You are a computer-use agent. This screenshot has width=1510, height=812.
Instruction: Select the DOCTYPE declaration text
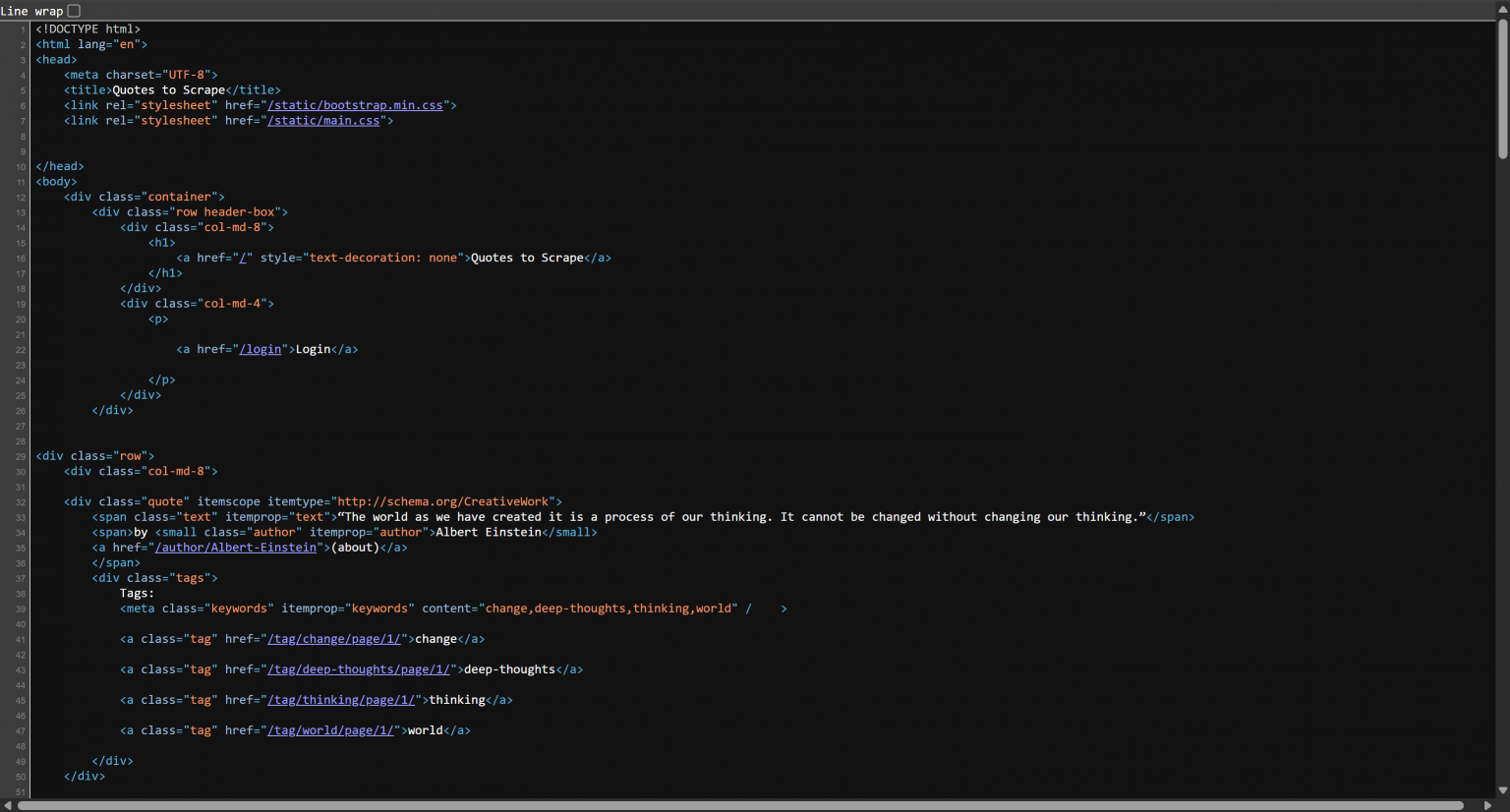(87, 29)
